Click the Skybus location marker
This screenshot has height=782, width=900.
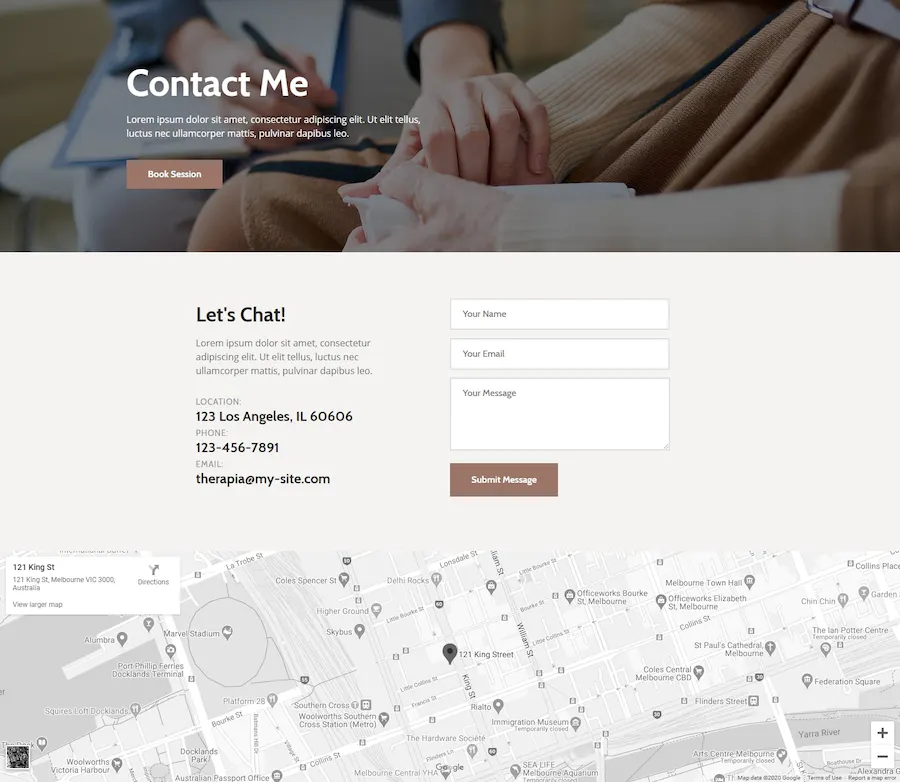pyautogui.click(x=359, y=631)
